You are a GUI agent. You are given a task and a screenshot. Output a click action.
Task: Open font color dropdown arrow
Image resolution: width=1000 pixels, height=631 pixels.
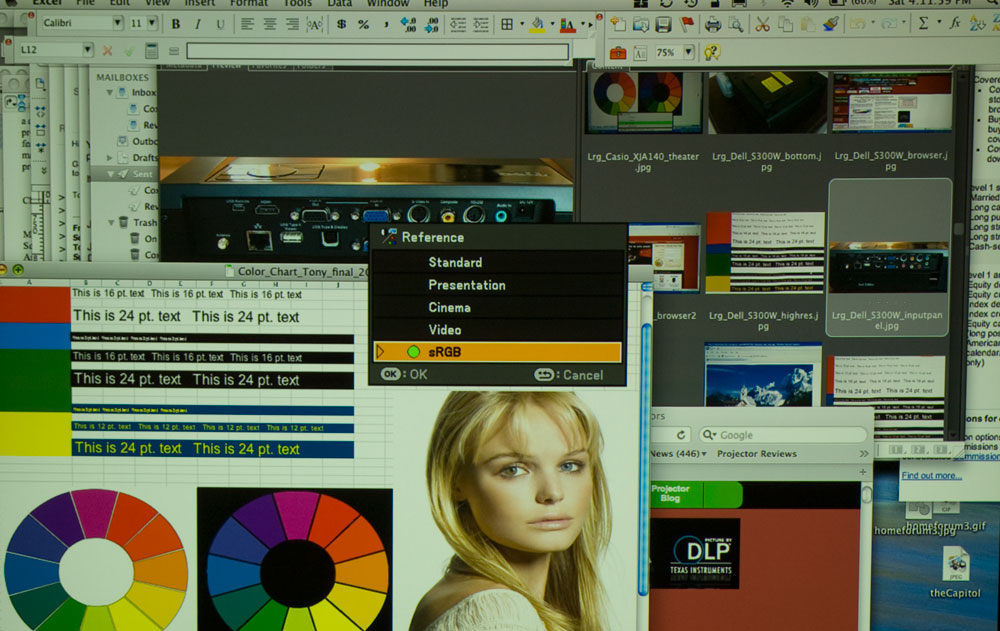582,24
